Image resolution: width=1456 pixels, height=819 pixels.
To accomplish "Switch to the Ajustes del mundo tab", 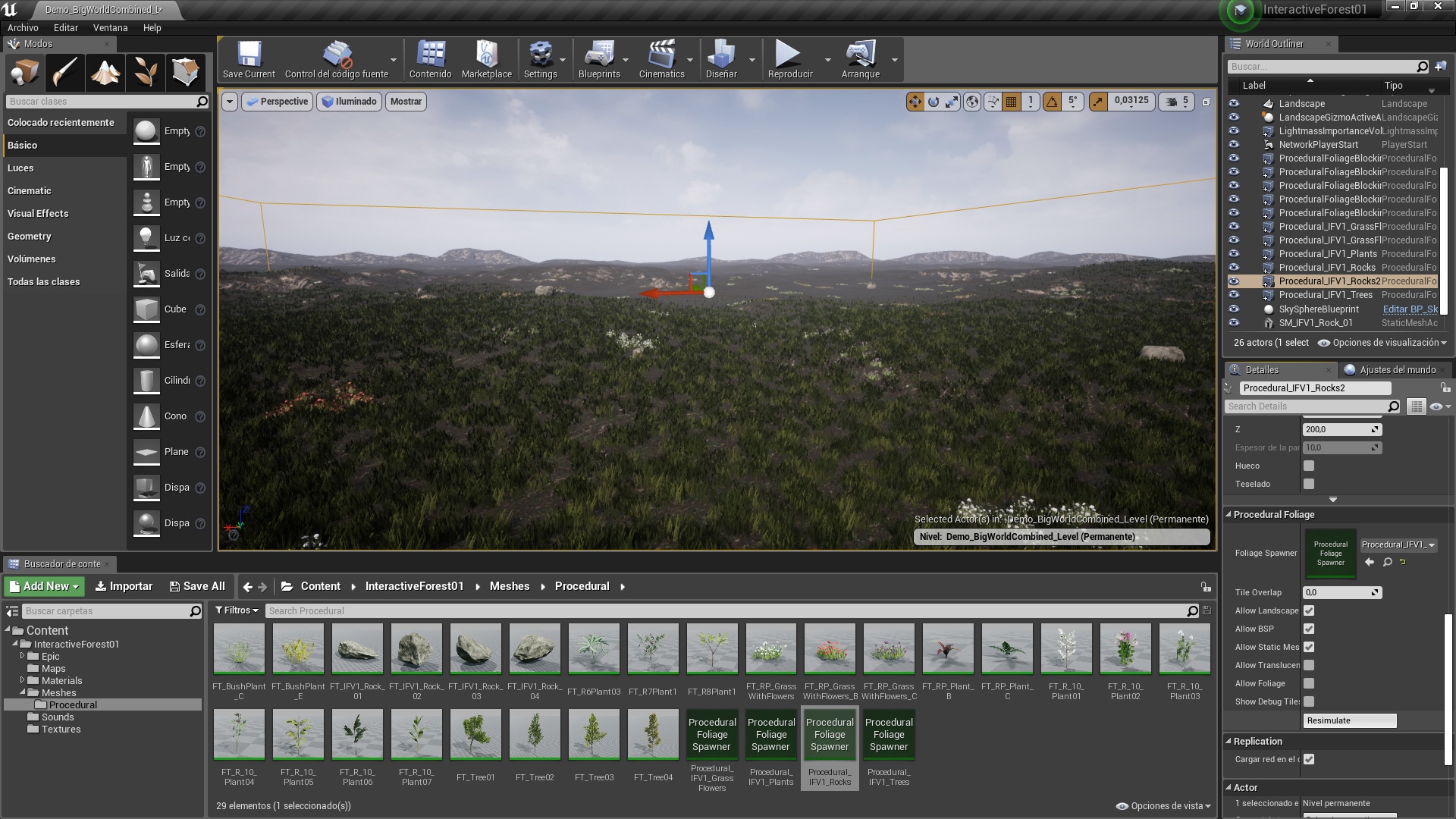I will point(1397,370).
